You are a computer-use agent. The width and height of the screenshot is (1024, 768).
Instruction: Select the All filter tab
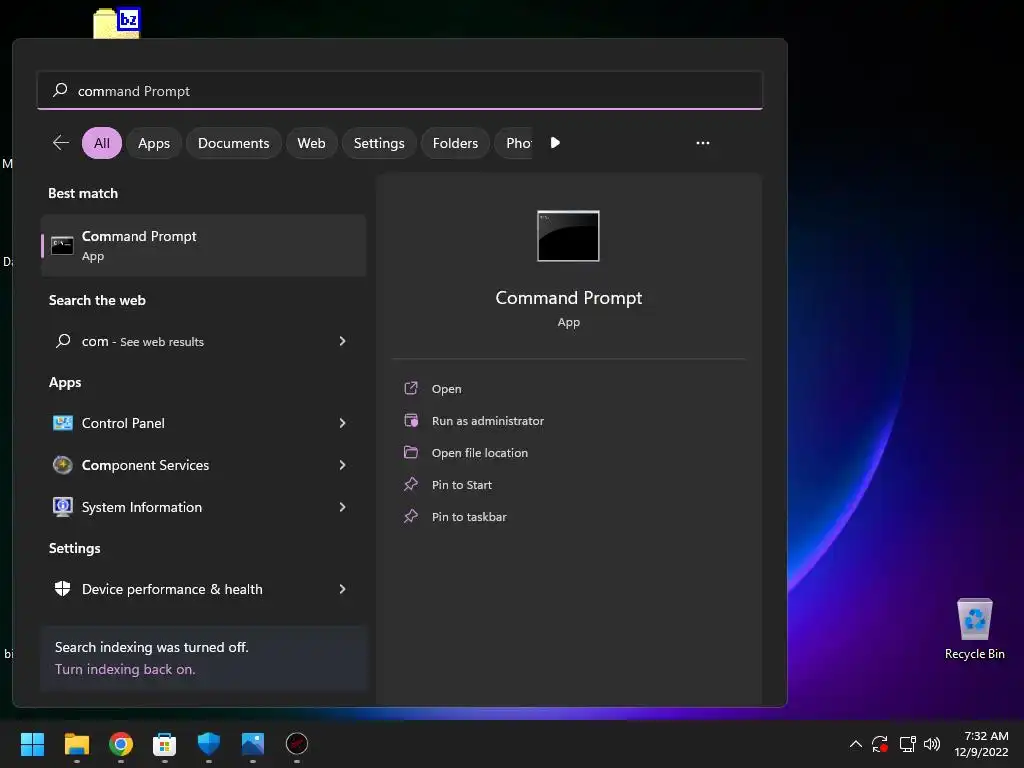pyautogui.click(x=102, y=143)
